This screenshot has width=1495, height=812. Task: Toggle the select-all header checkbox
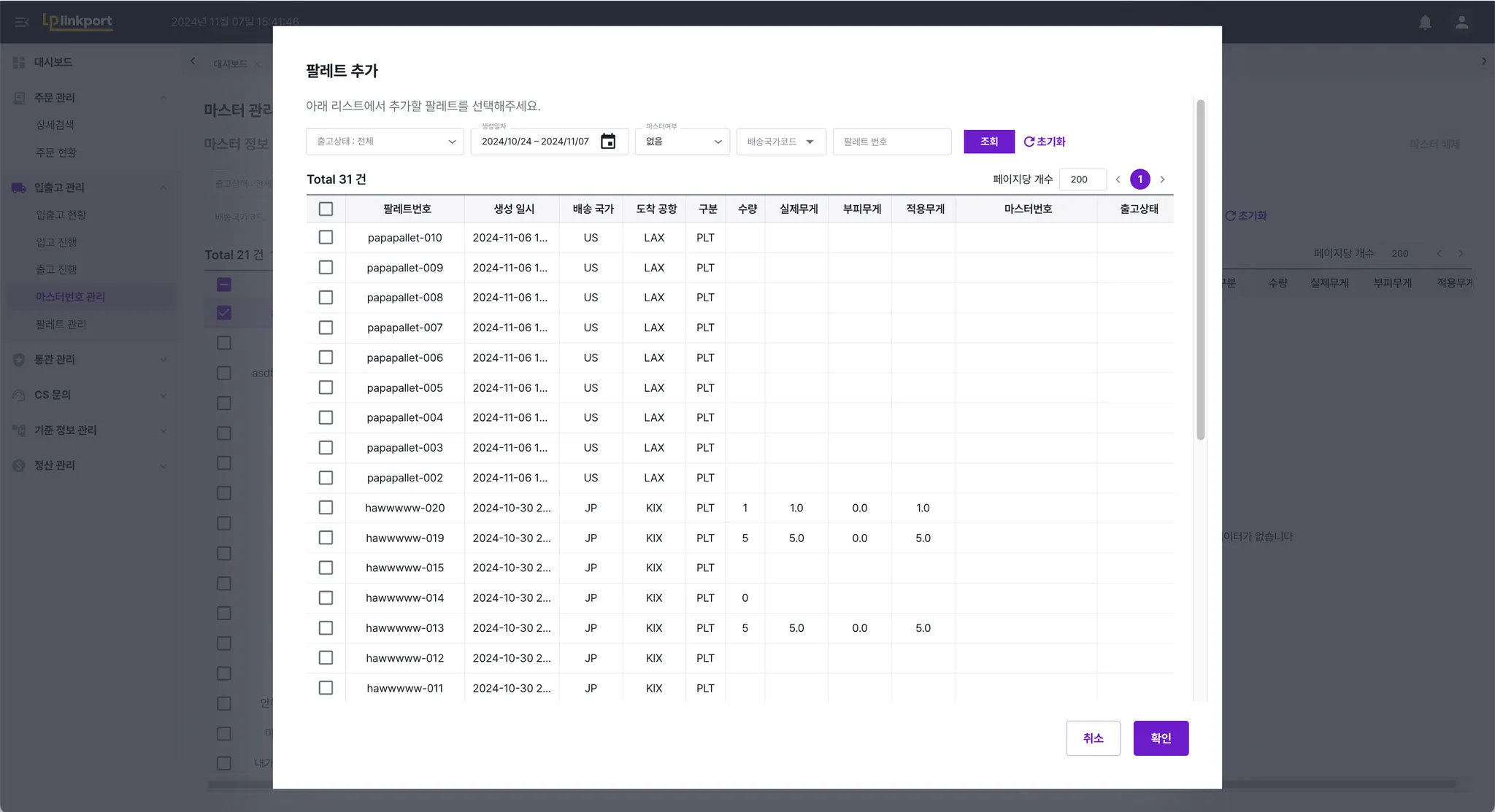326,209
